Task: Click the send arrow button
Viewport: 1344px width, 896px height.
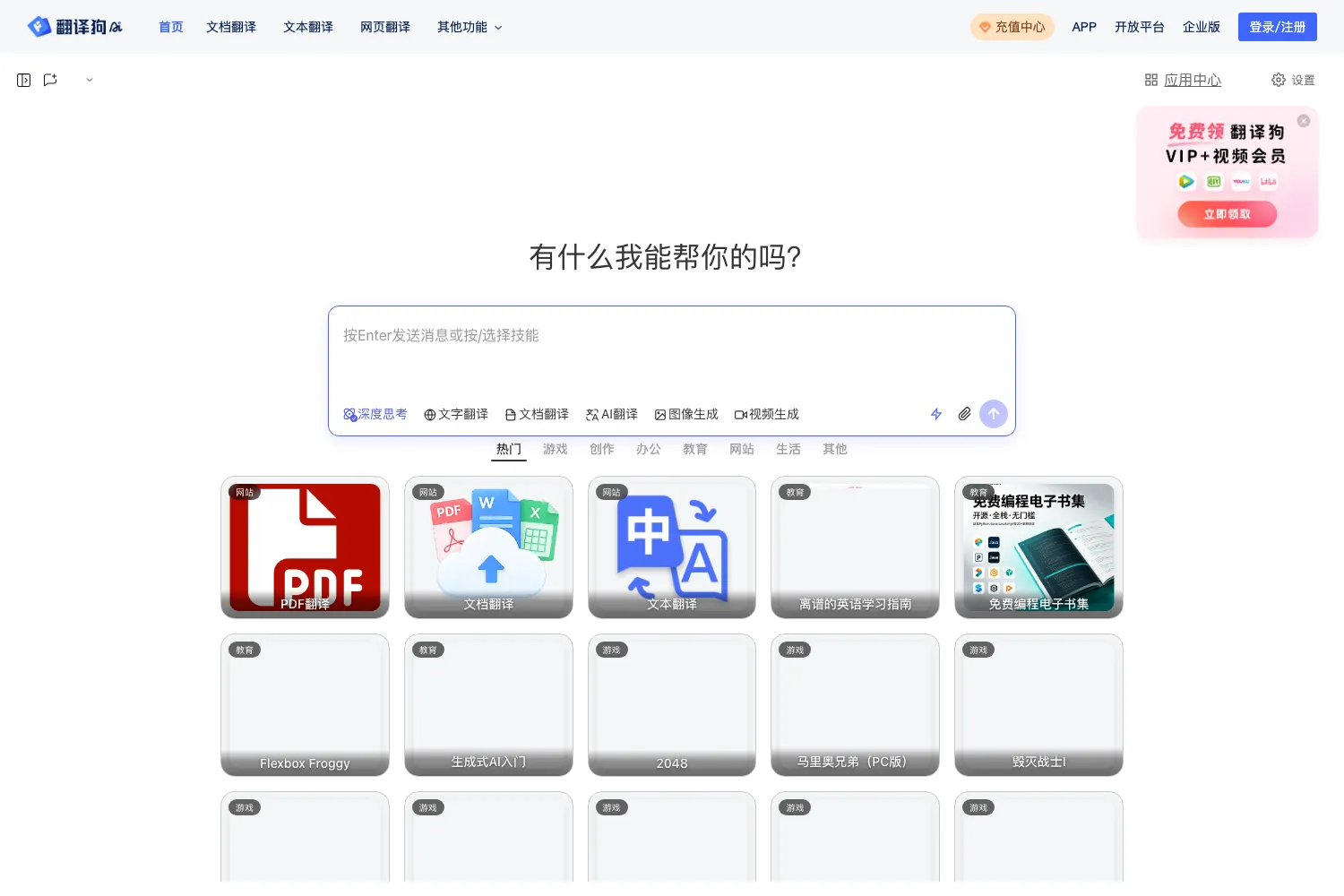Action: click(994, 414)
